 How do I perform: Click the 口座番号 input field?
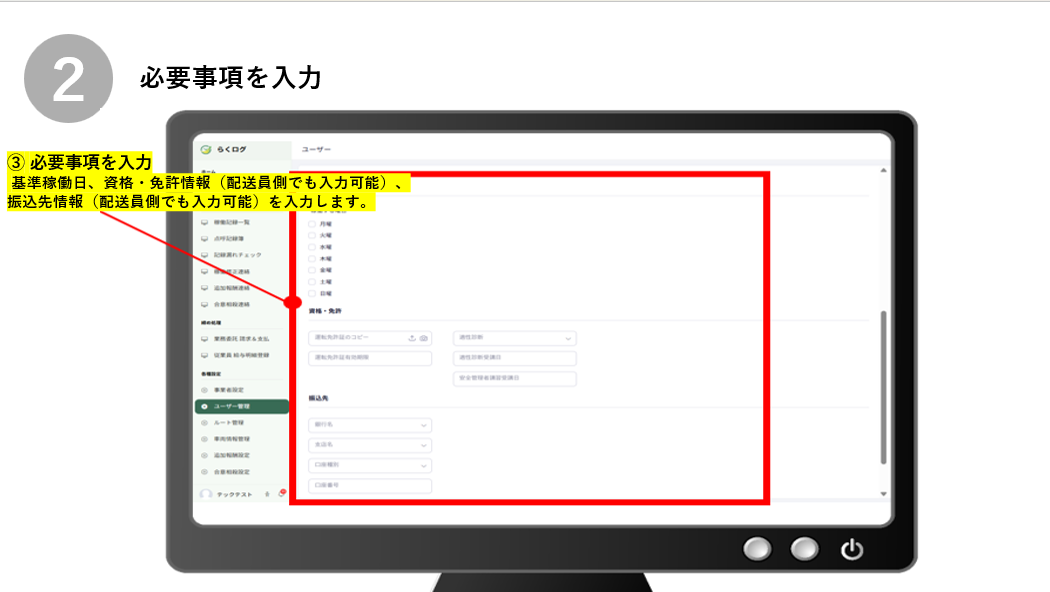tap(370, 486)
